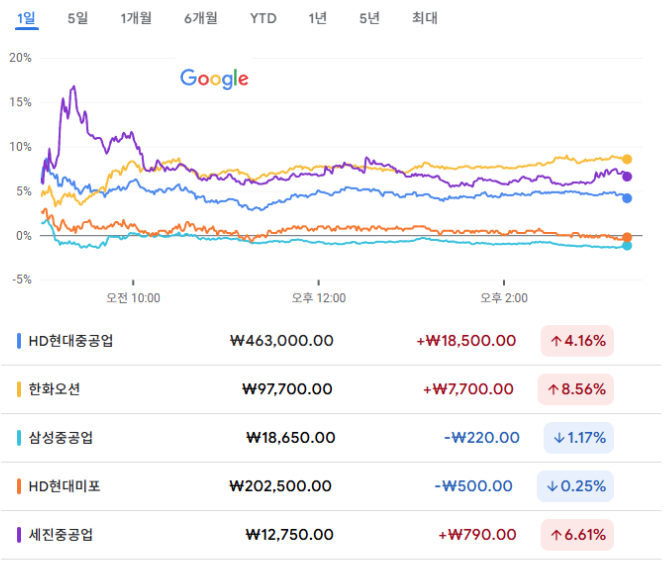Open the 세진중공업 stock row
The image size is (669, 568).
pos(331,535)
